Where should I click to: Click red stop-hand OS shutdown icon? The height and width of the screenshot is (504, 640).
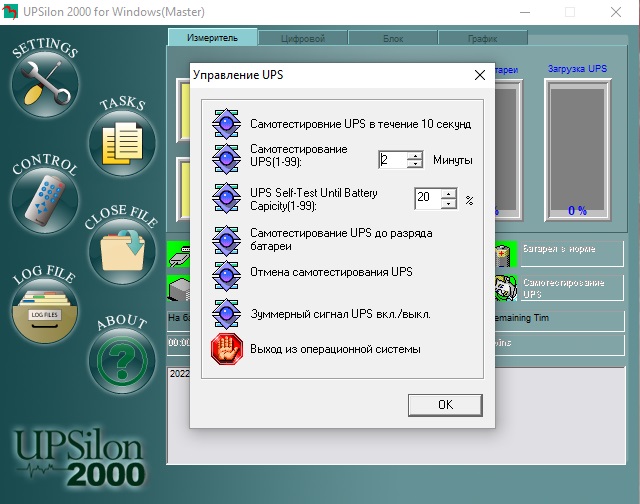[x=227, y=349]
